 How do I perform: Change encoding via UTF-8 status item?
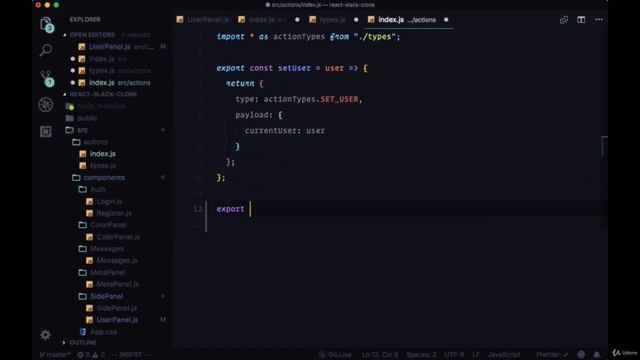click(x=454, y=355)
